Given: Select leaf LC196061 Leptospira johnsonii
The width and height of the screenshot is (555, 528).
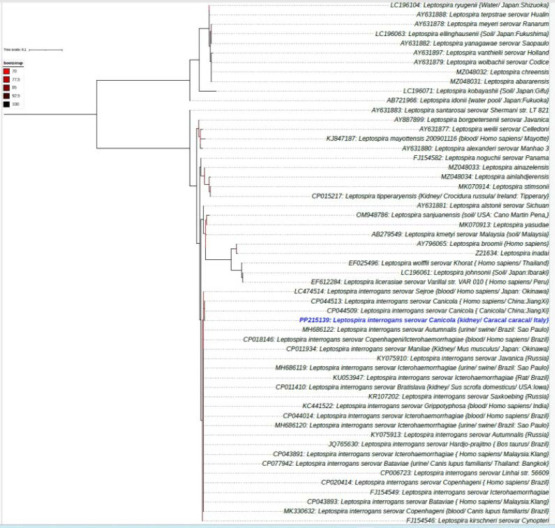Looking at the screenshot, I should 475,272.
